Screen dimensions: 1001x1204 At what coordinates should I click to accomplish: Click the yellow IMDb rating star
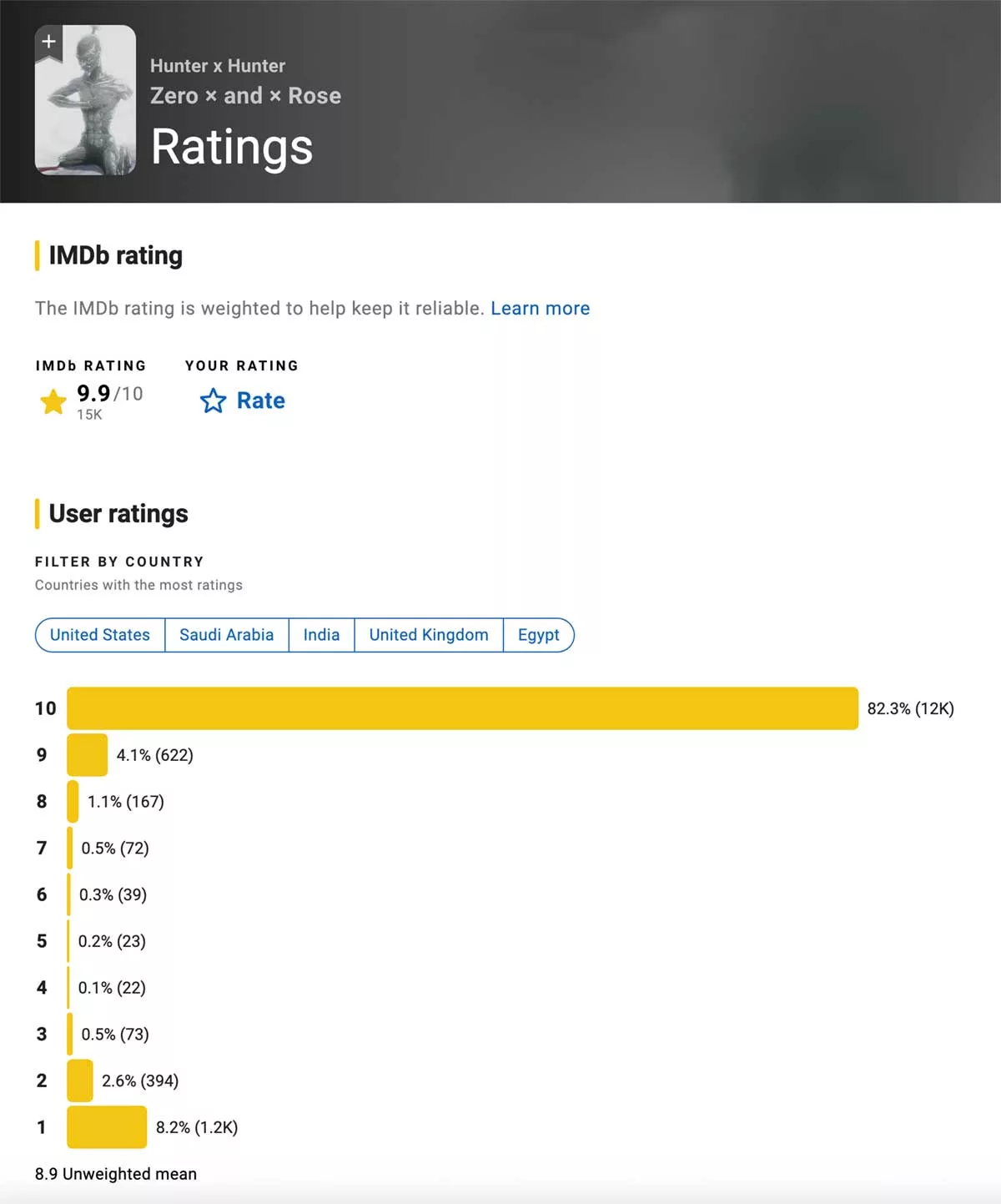[53, 402]
